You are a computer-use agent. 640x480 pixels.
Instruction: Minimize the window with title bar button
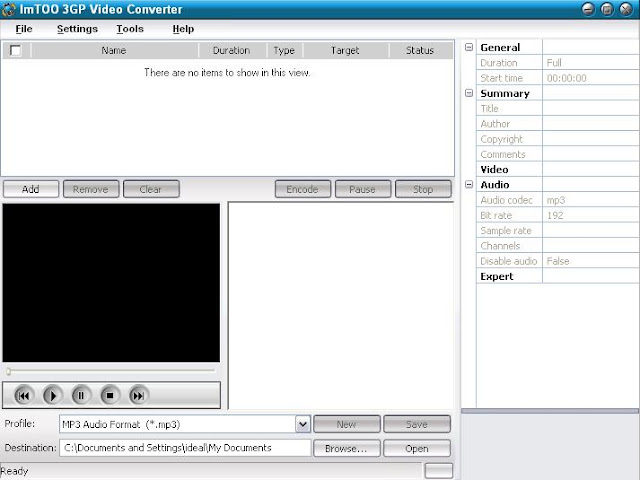(588, 9)
